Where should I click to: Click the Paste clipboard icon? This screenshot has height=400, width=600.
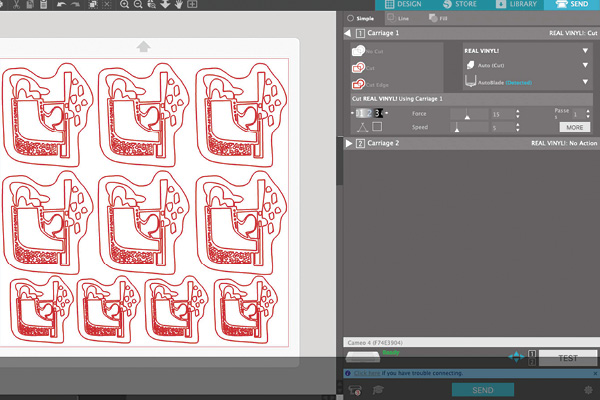[x=44, y=4]
